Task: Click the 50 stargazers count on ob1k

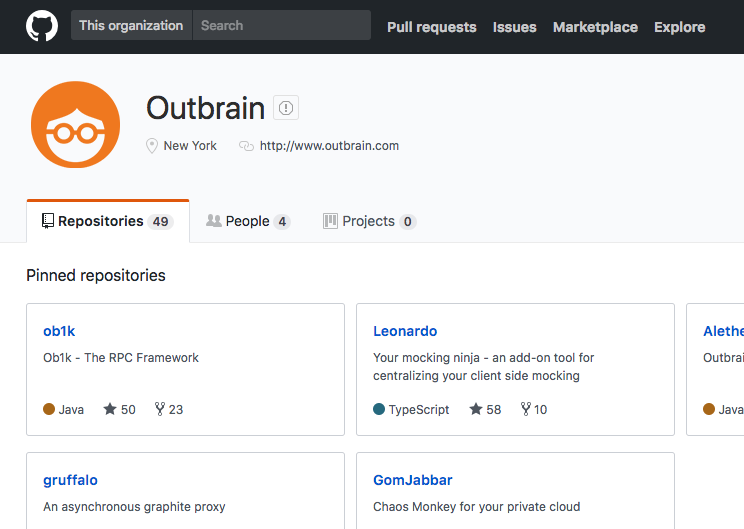Action: pos(128,409)
